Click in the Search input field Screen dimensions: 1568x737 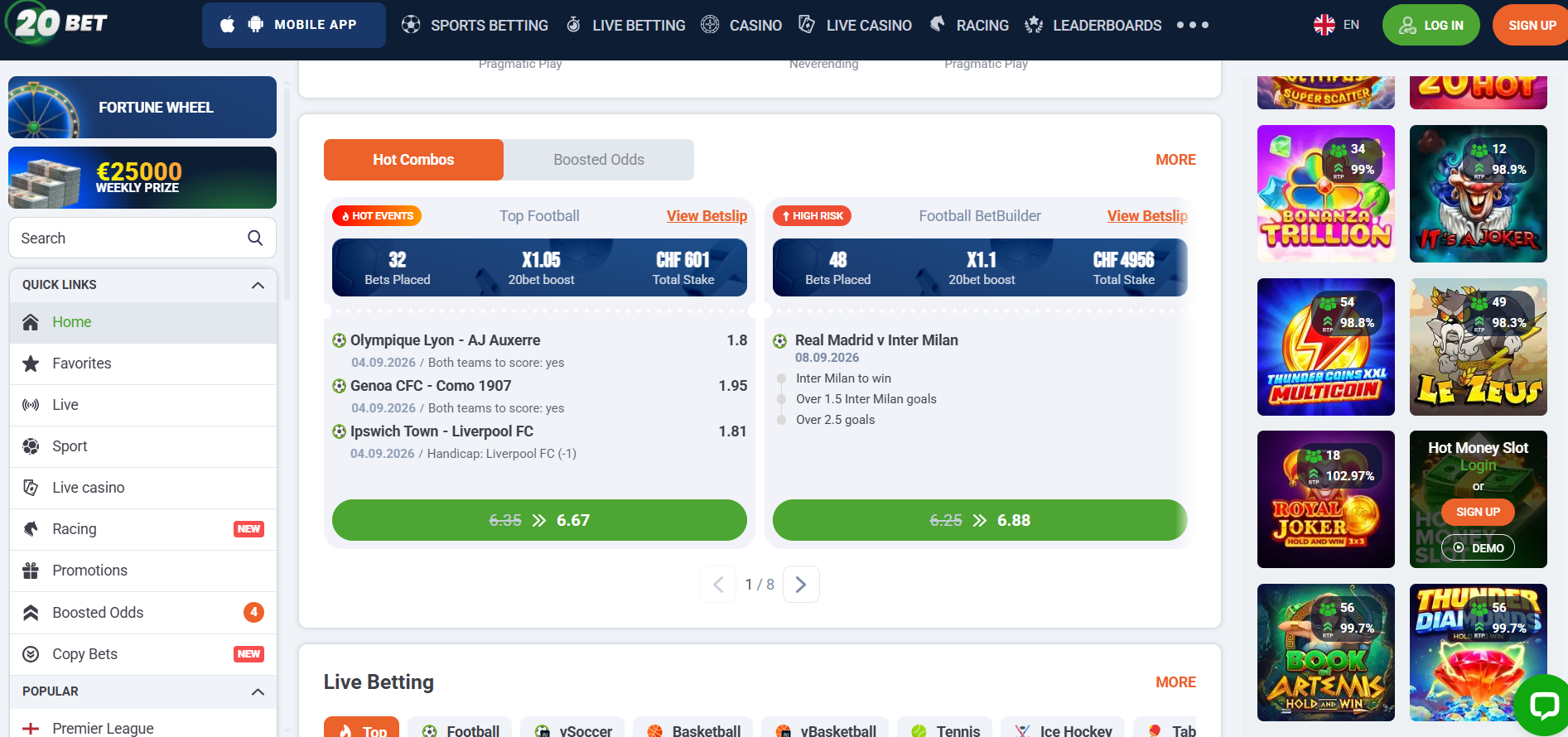coord(142,238)
